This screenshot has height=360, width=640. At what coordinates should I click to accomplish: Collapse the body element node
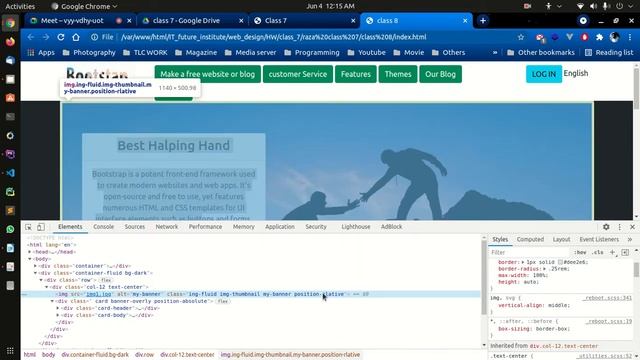tap(29, 259)
